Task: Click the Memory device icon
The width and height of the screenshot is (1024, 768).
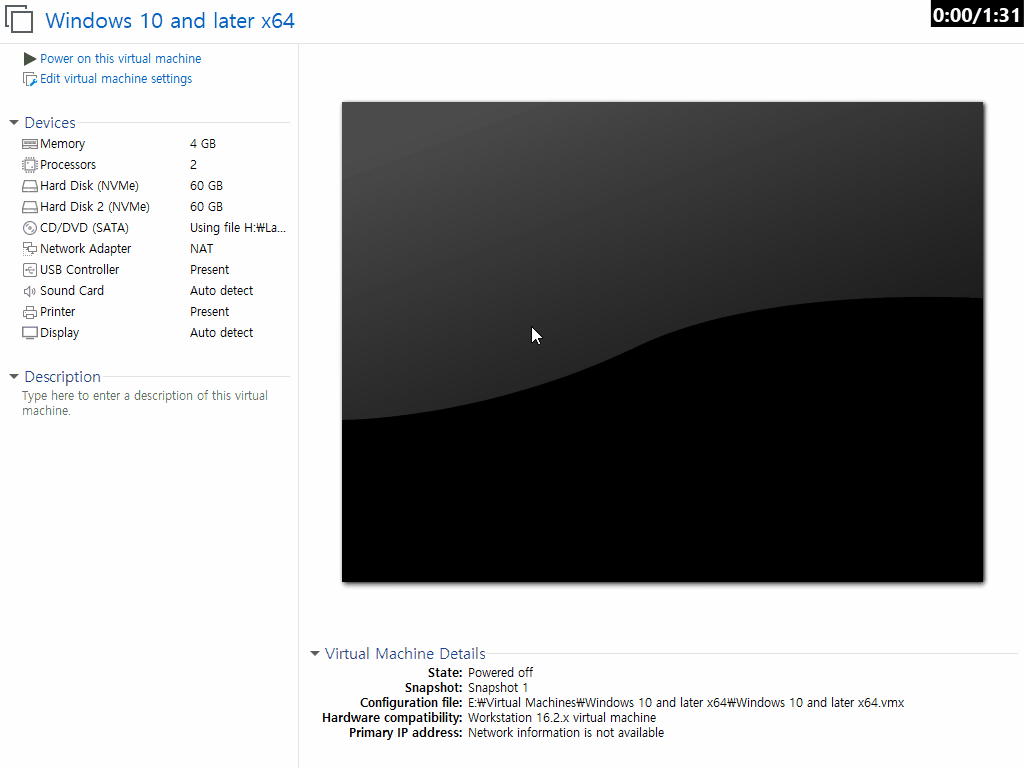Action: point(29,144)
